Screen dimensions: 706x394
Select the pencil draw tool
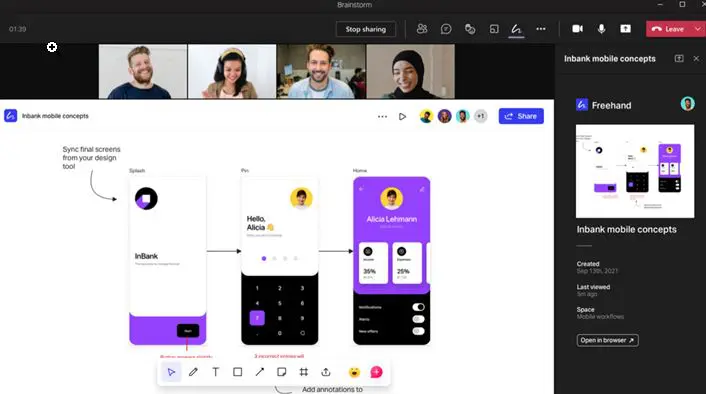pyautogui.click(x=193, y=372)
